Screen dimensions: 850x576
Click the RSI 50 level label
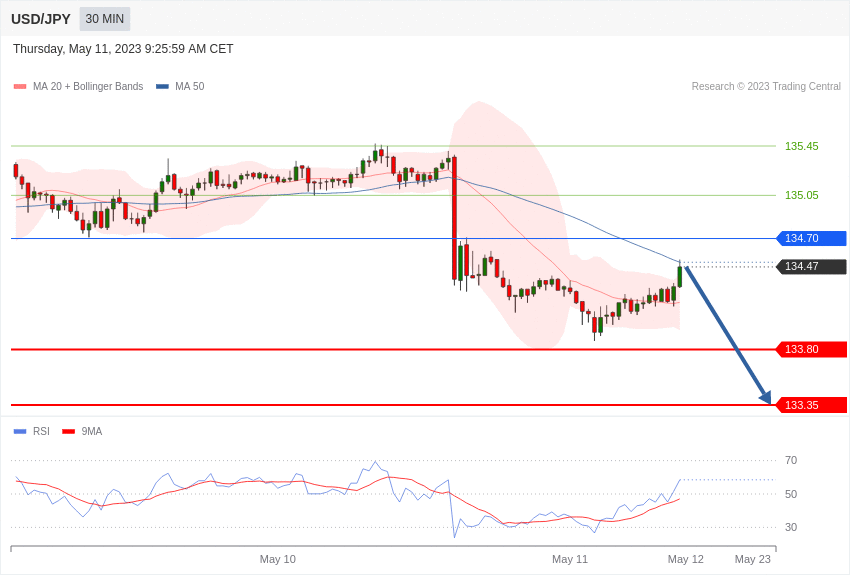pyautogui.click(x=791, y=494)
